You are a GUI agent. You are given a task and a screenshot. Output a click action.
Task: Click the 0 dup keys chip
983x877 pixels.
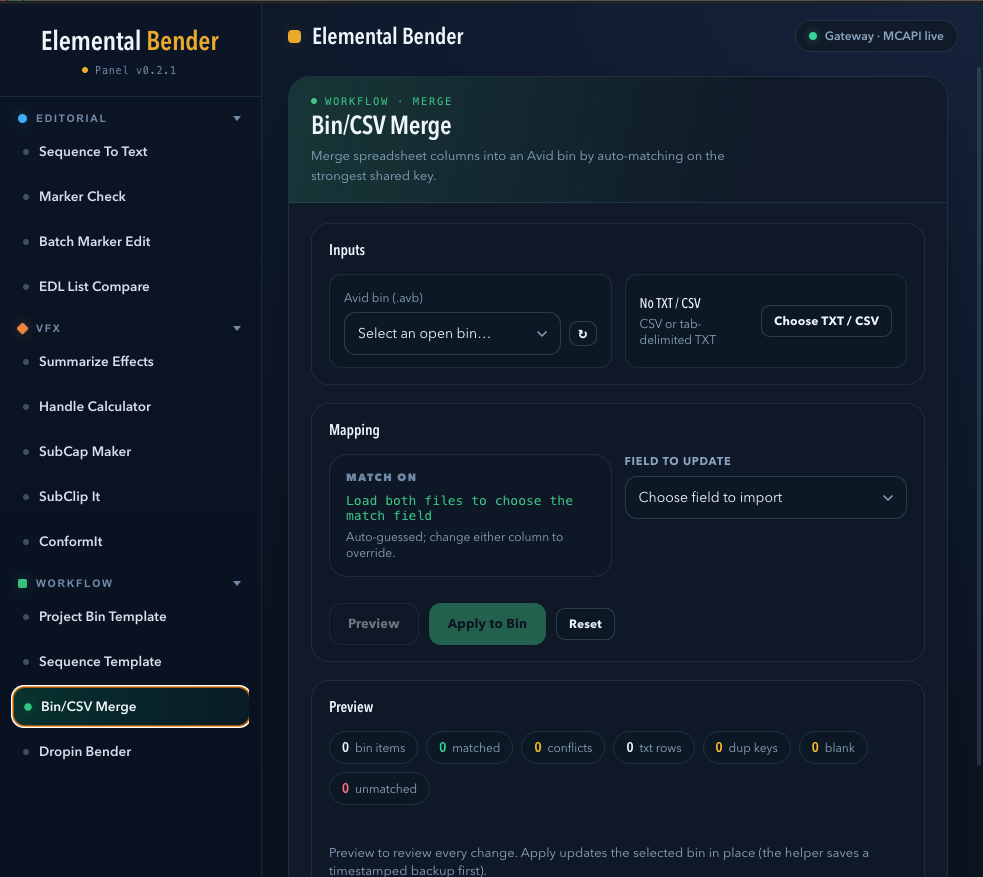click(x=747, y=748)
